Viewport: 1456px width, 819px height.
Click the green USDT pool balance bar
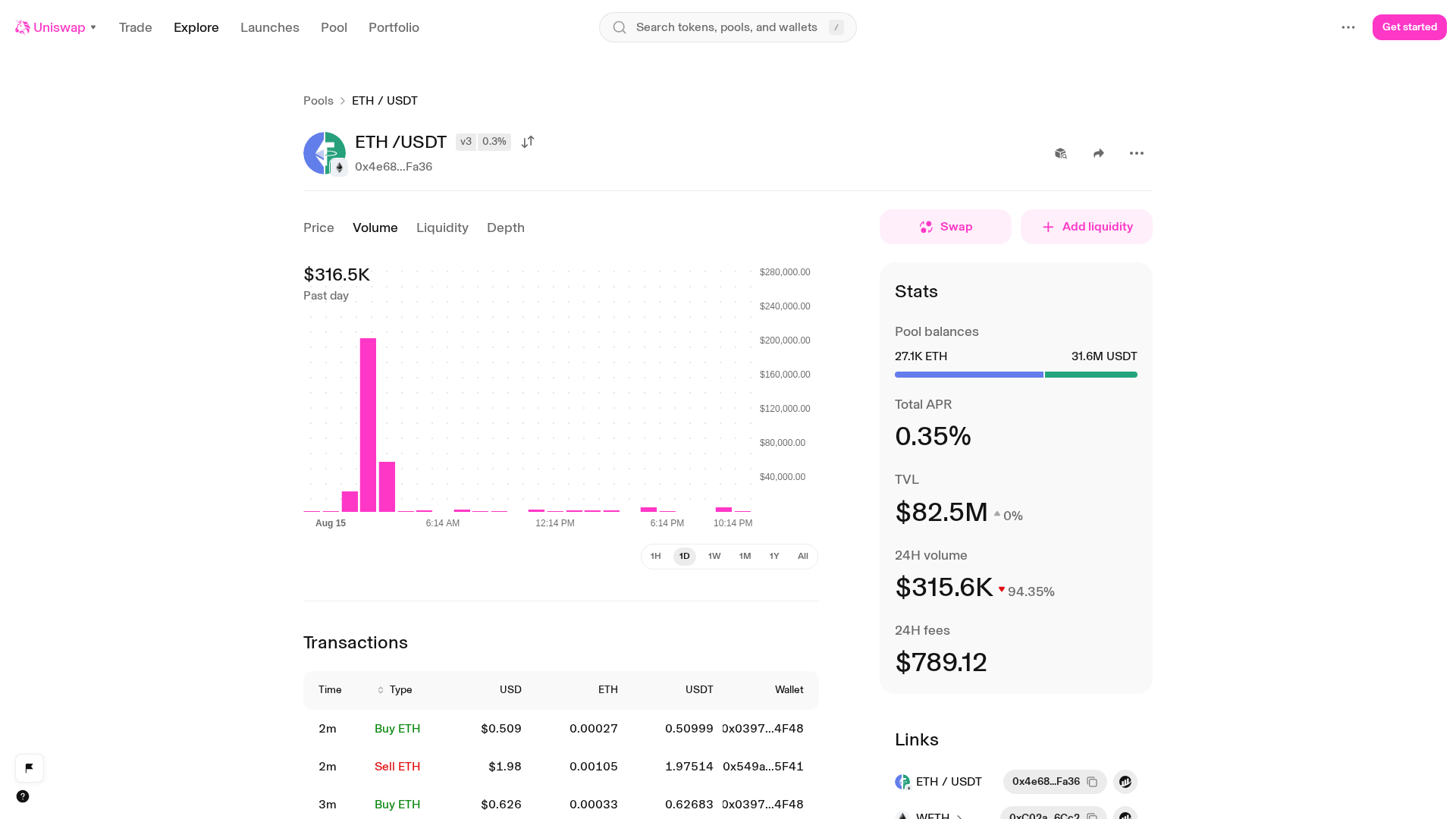point(1091,375)
